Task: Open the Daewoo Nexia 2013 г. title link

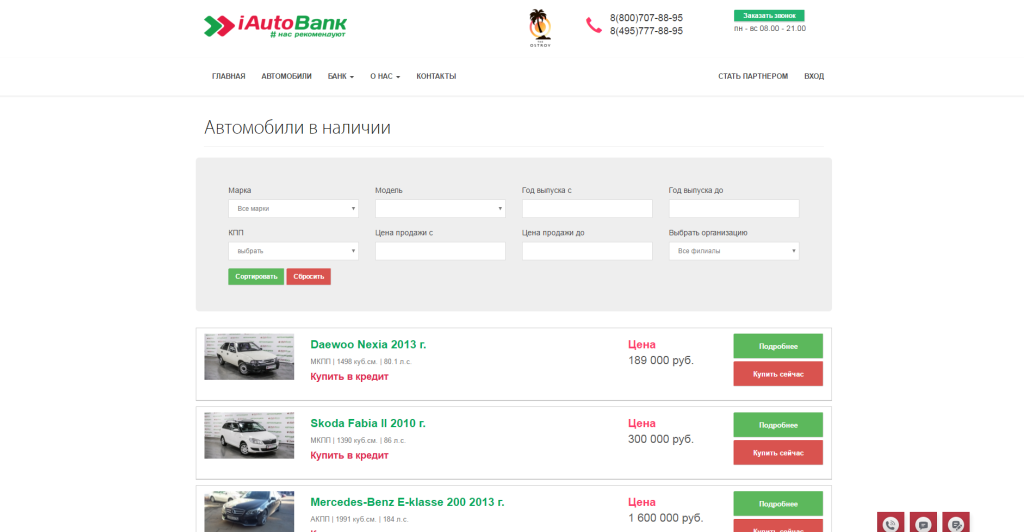Action: click(x=368, y=345)
